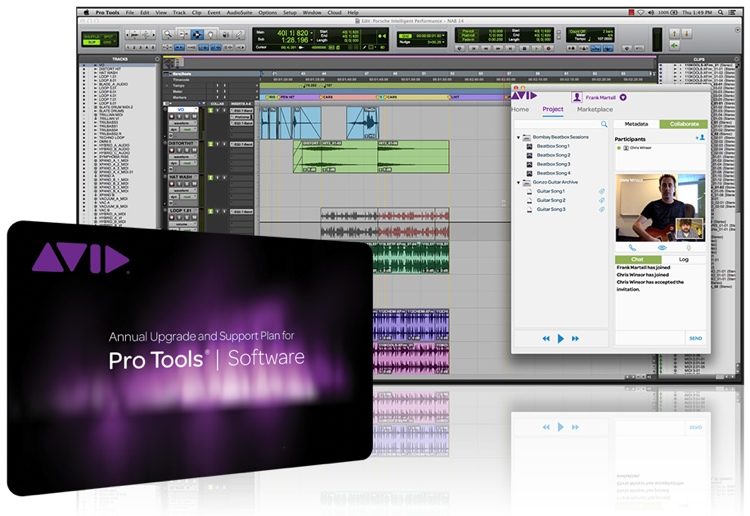Click the transport Stop button
This screenshot has width=750, height=516.
(x=524, y=48)
